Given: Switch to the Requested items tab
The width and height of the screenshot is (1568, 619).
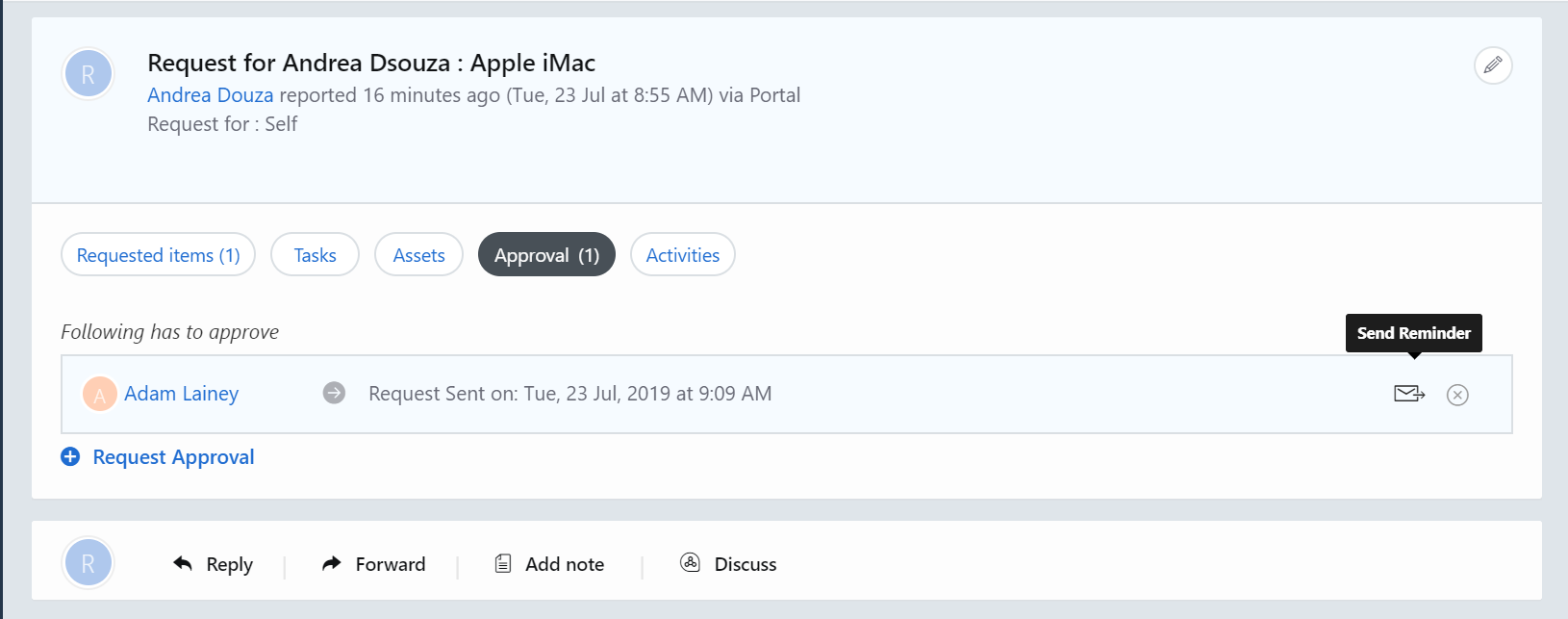Looking at the screenshot, I should [x=157, y=254].
